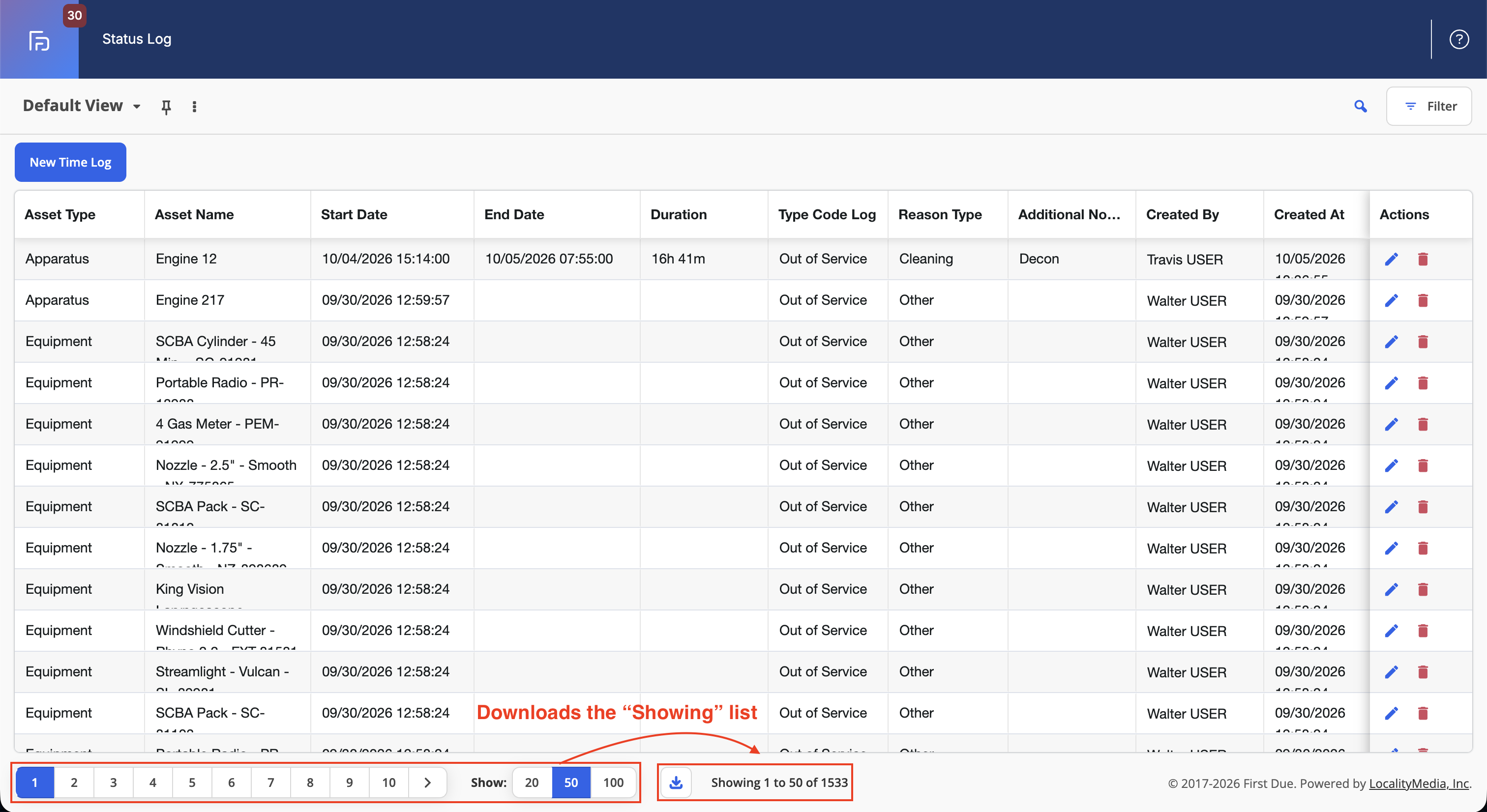Edit the Engine 12 log entry
Viewport: 1487px width, 812px height.
click(x=1391, y=259)
